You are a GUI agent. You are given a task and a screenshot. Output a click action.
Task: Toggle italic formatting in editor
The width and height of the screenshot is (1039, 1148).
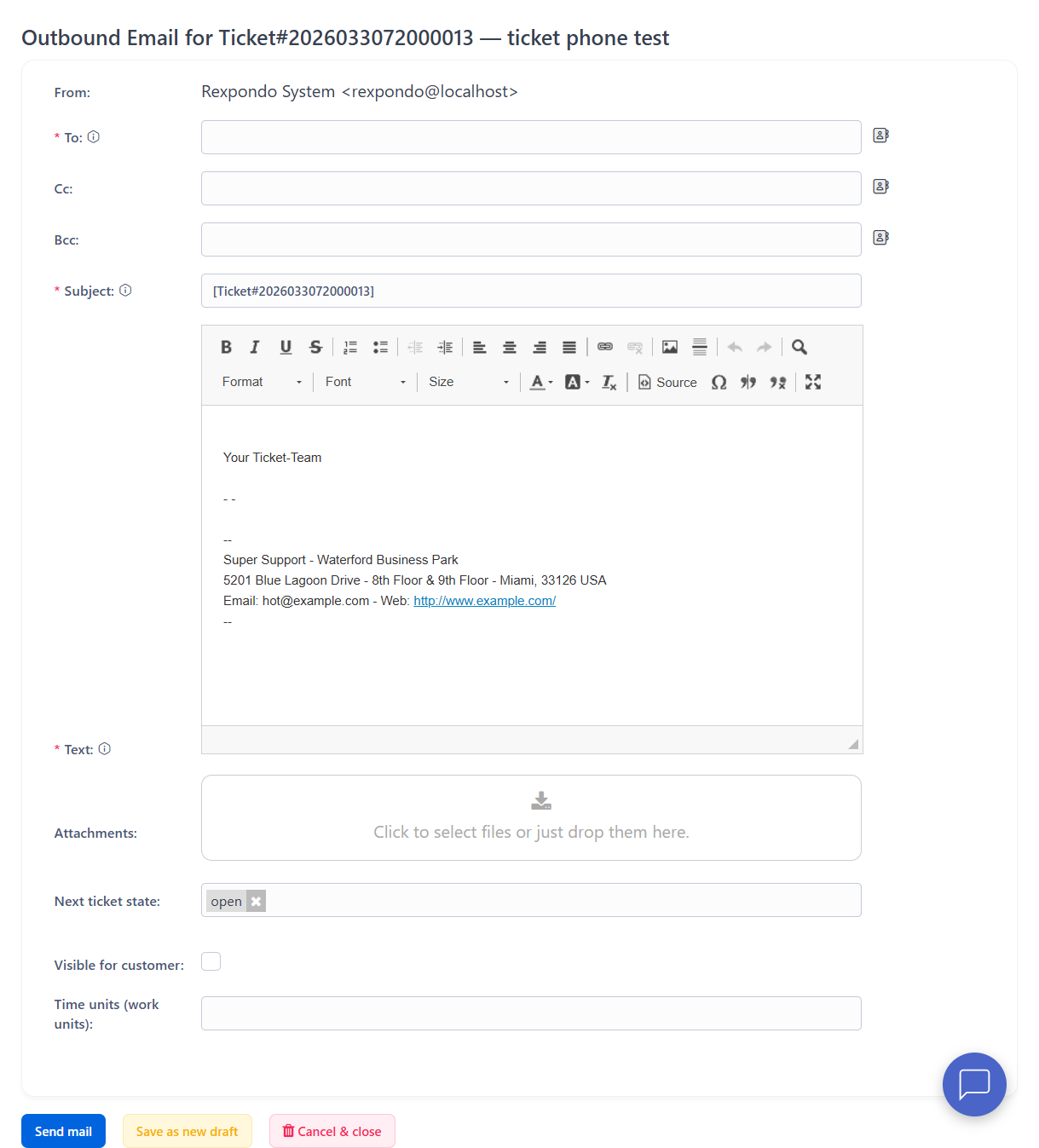tap(255, 347)
